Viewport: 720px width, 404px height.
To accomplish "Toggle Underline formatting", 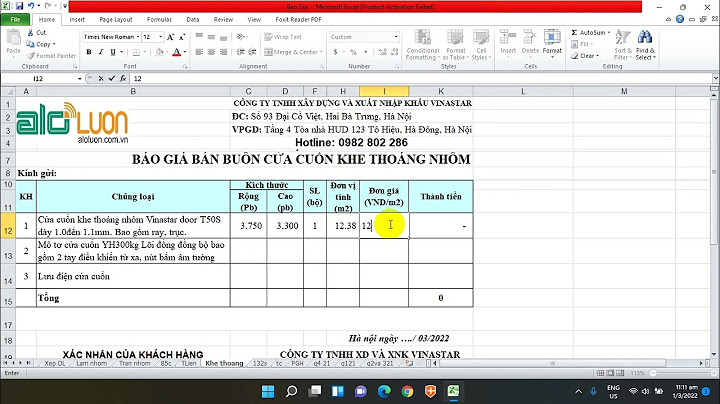I will point(112,52).
